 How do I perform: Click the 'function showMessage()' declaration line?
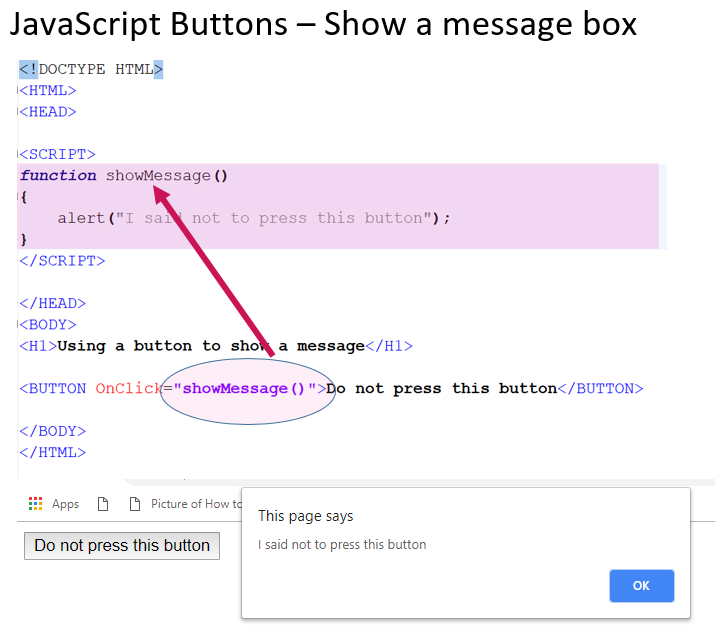(x=124, y=176)
